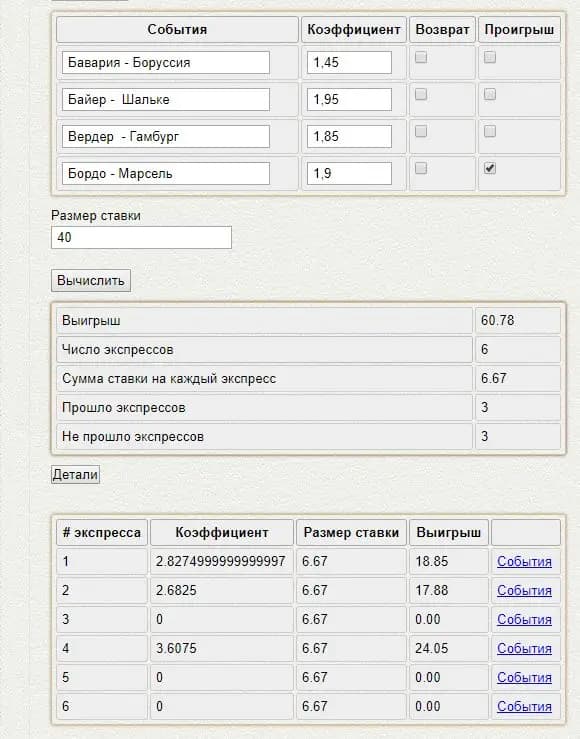Screen dimensions: 580x739
Task: Select the Число экспрессов row label
Action: [x=118, y=350]
